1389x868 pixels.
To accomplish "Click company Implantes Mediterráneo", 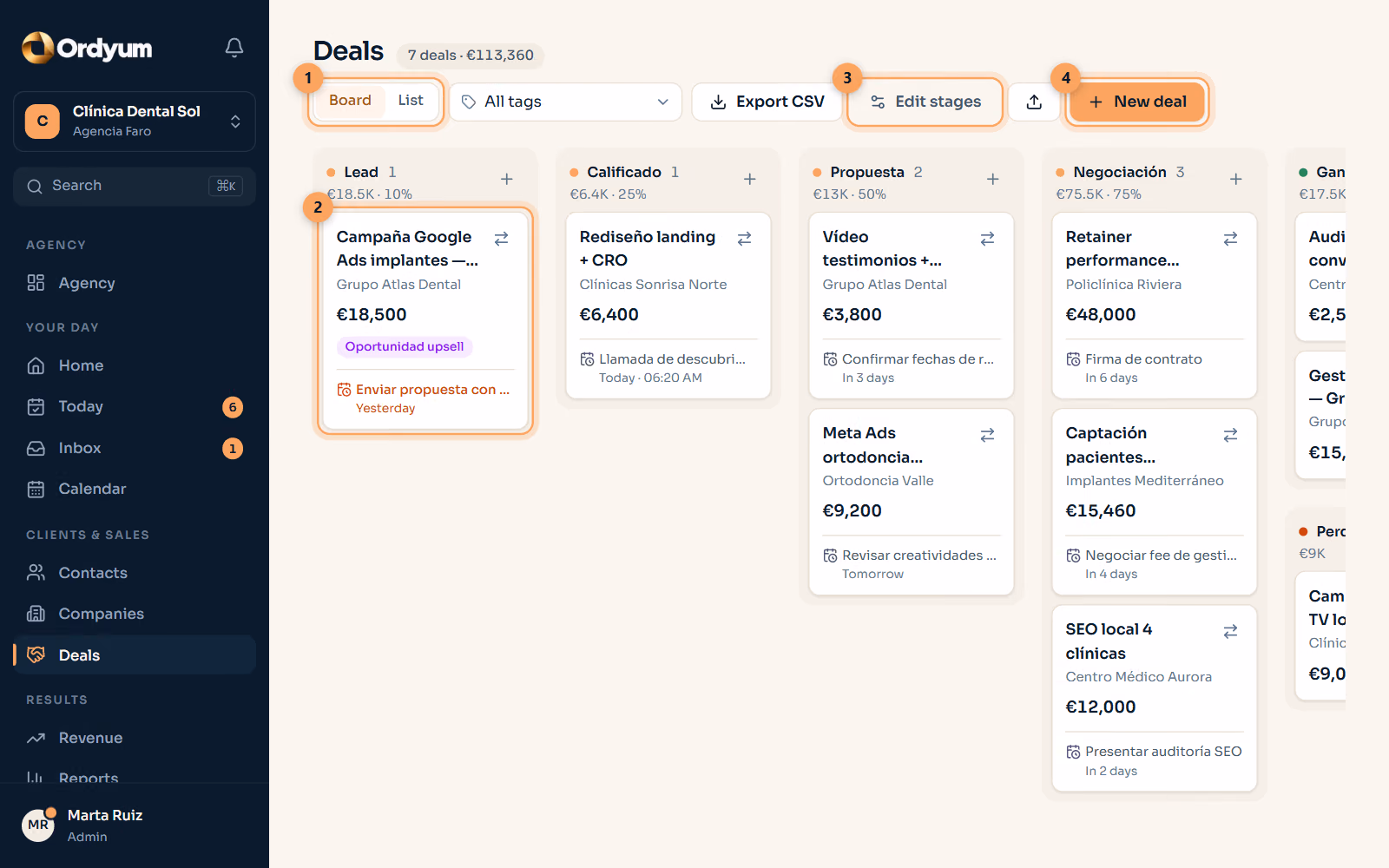I will [x=1144, y=481].
